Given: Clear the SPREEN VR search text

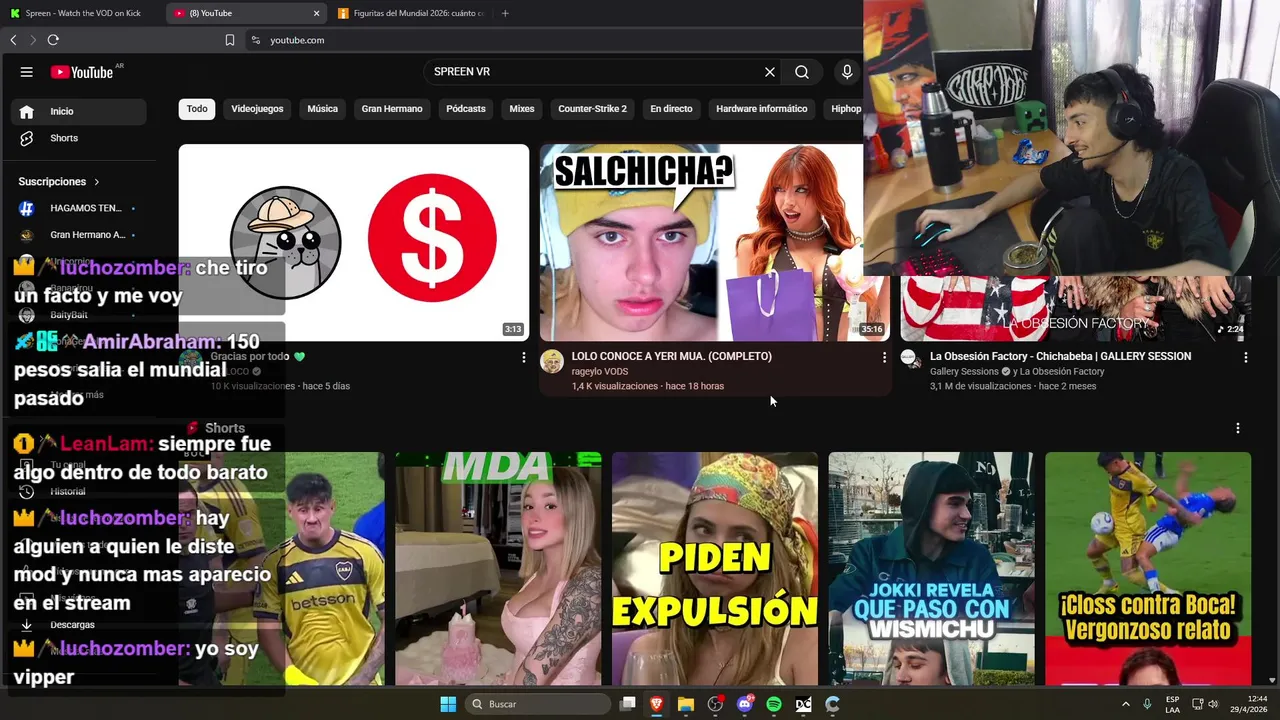Looking at the screenshot, I should click(770, 72).
